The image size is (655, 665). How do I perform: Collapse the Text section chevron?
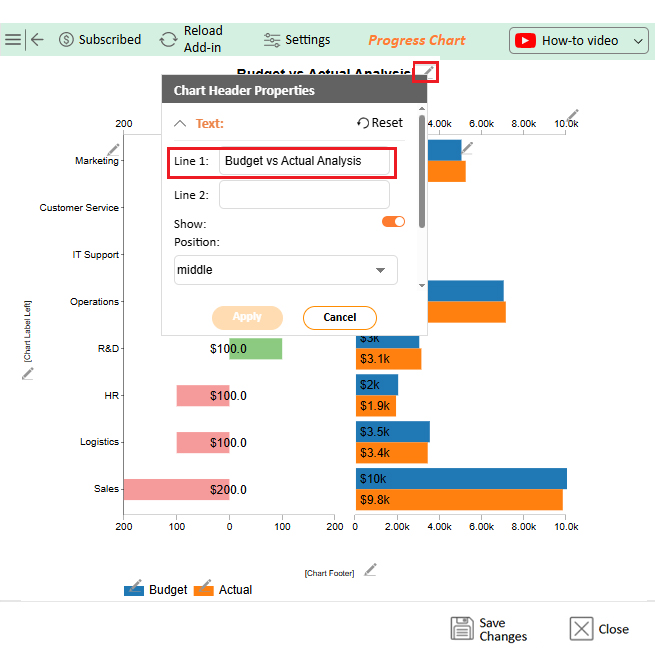[180, 124]
